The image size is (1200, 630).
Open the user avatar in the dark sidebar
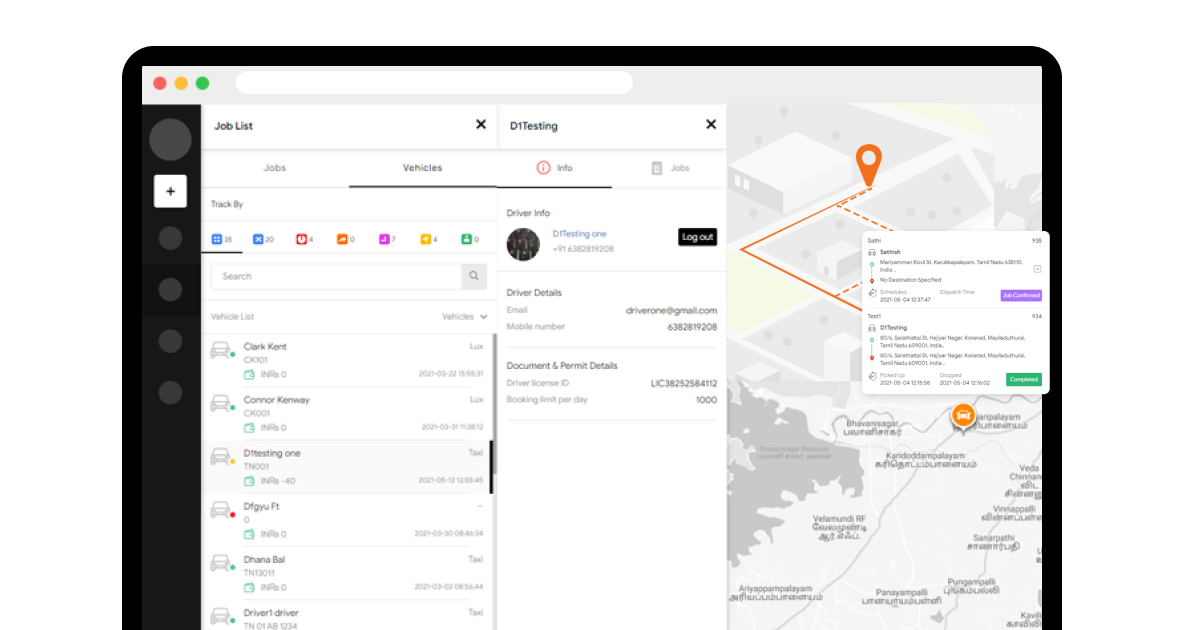(170, 140)
